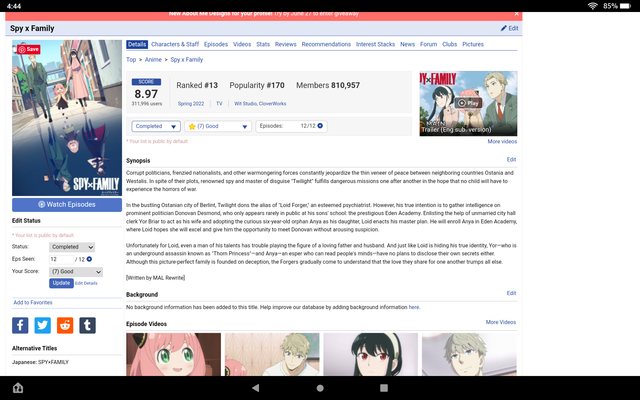Play the trailer video

(468, 103)
